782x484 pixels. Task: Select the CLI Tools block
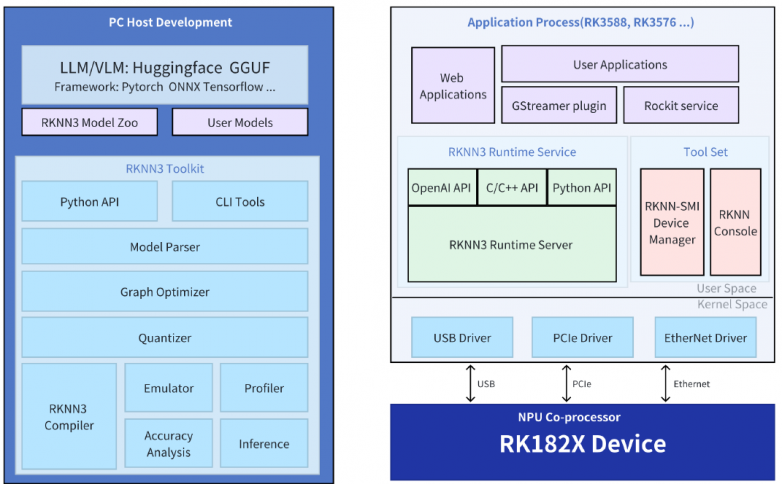(x=240, y=202)
